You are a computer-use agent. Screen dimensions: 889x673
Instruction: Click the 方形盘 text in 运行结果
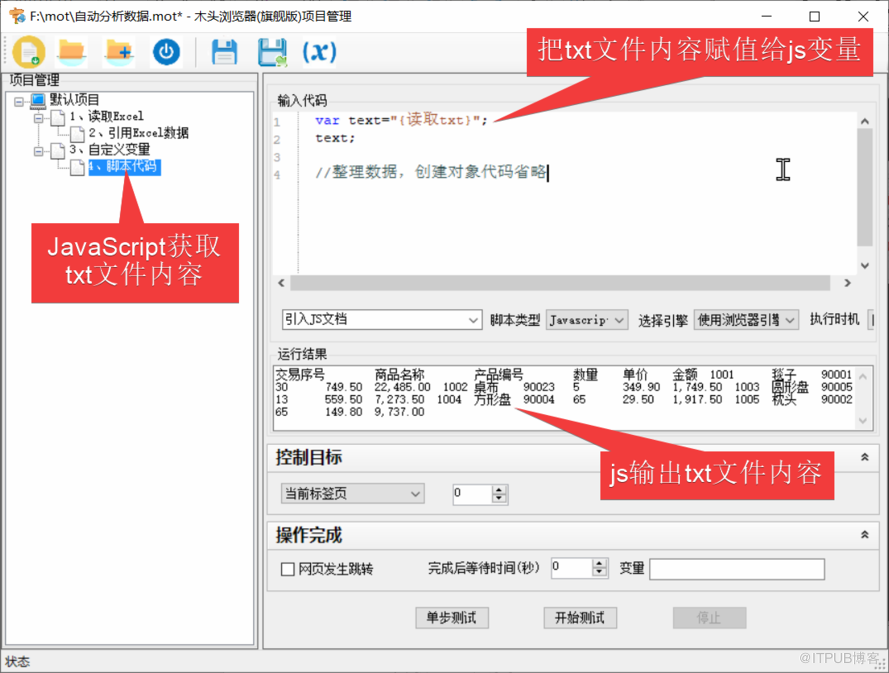click(492, 400)
